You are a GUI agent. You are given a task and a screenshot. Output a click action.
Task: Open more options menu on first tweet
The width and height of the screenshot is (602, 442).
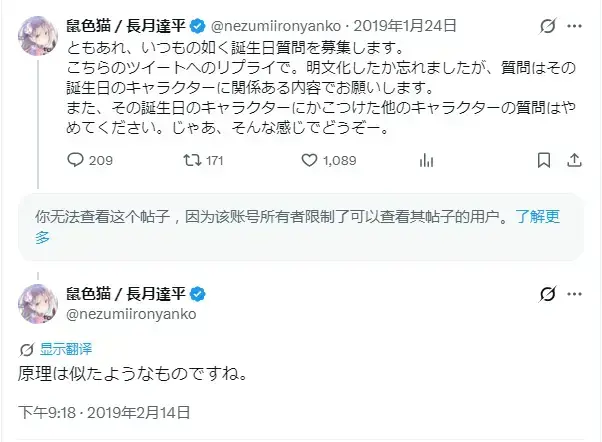[x=574, y=26]
